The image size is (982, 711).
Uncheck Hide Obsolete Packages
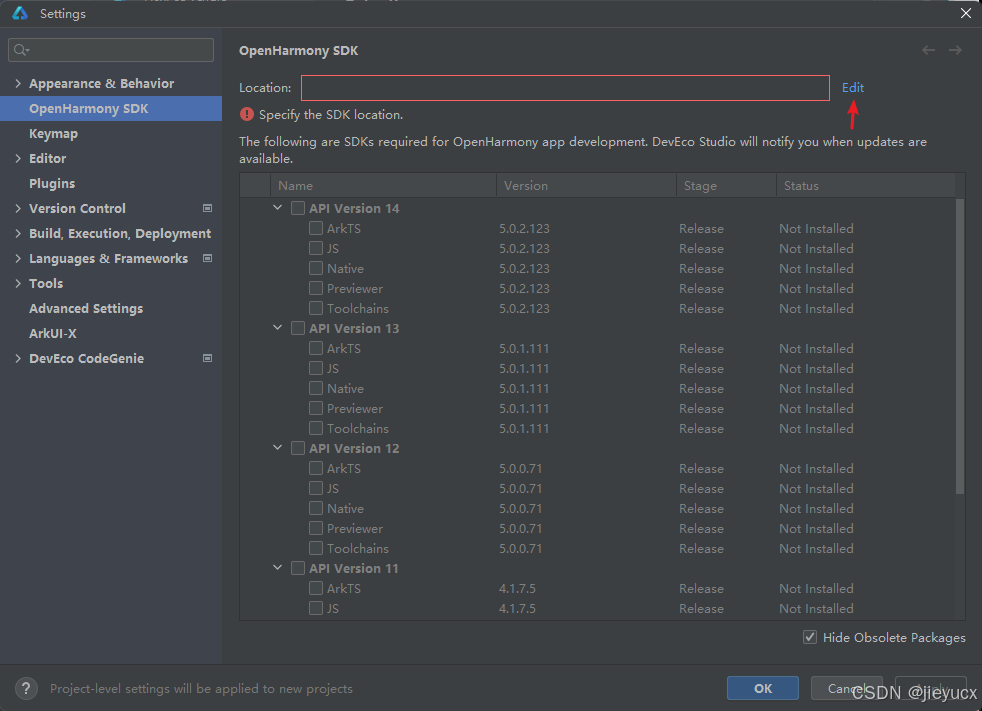tap(810, 637)
